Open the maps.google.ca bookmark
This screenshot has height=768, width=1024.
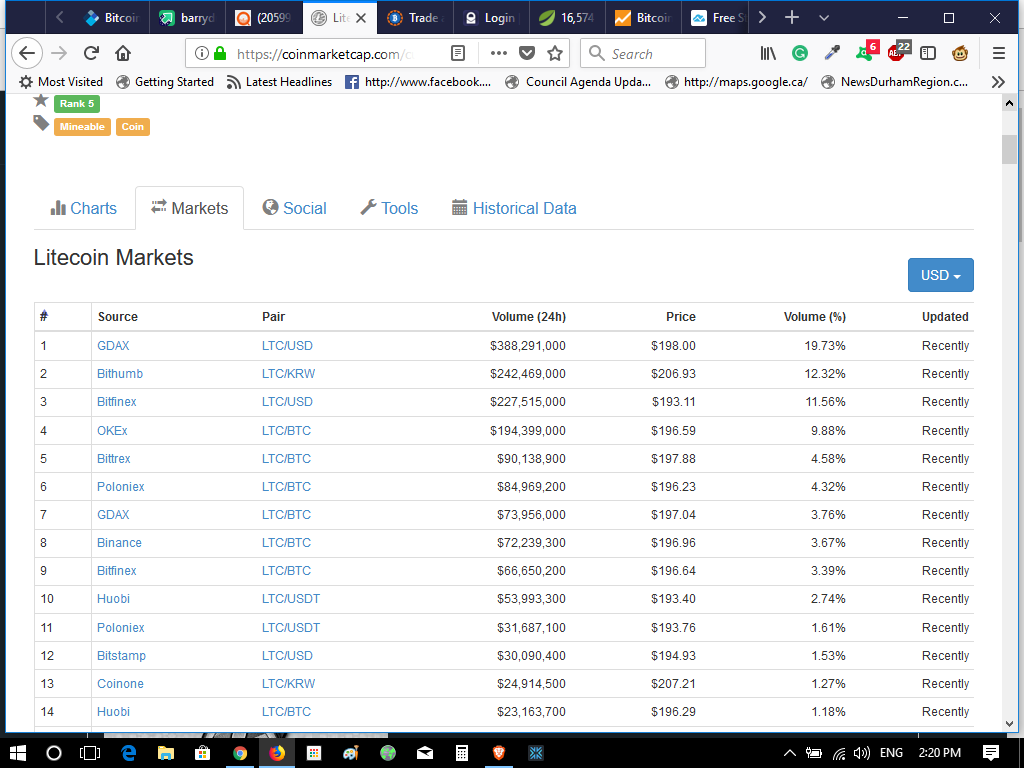736,82
